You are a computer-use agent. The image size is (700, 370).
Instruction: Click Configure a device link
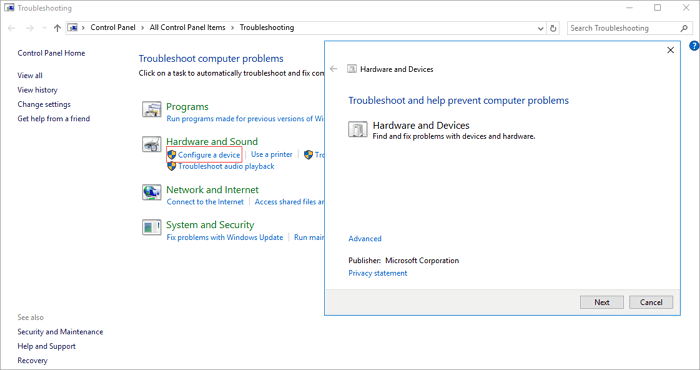(x=209, y=155)
